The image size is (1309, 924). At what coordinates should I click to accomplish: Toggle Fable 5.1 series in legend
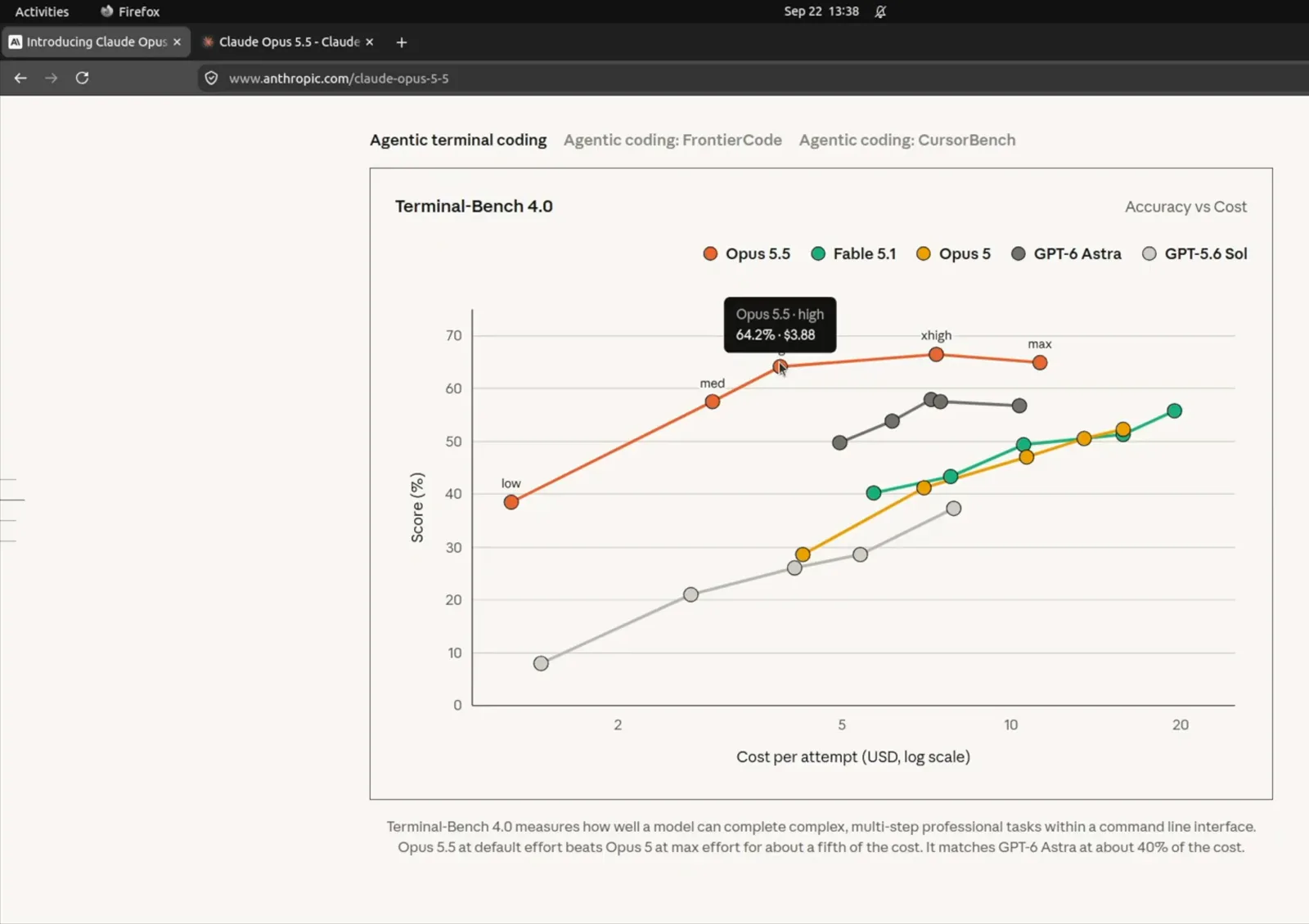click(853, 253)
